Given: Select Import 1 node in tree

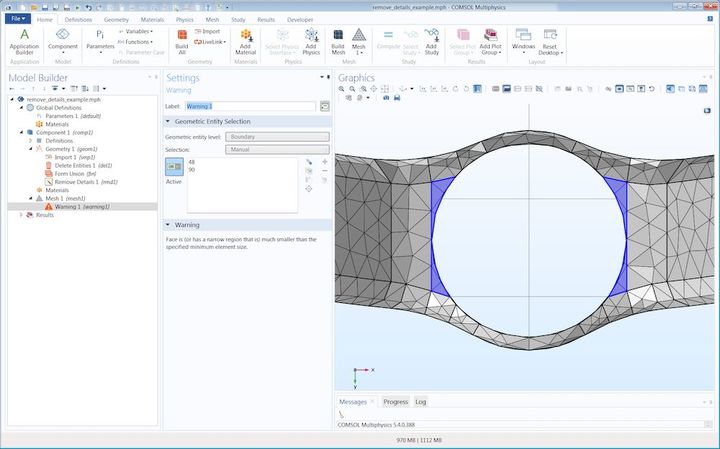Looking at the screenshot, I should click(70, 157).
